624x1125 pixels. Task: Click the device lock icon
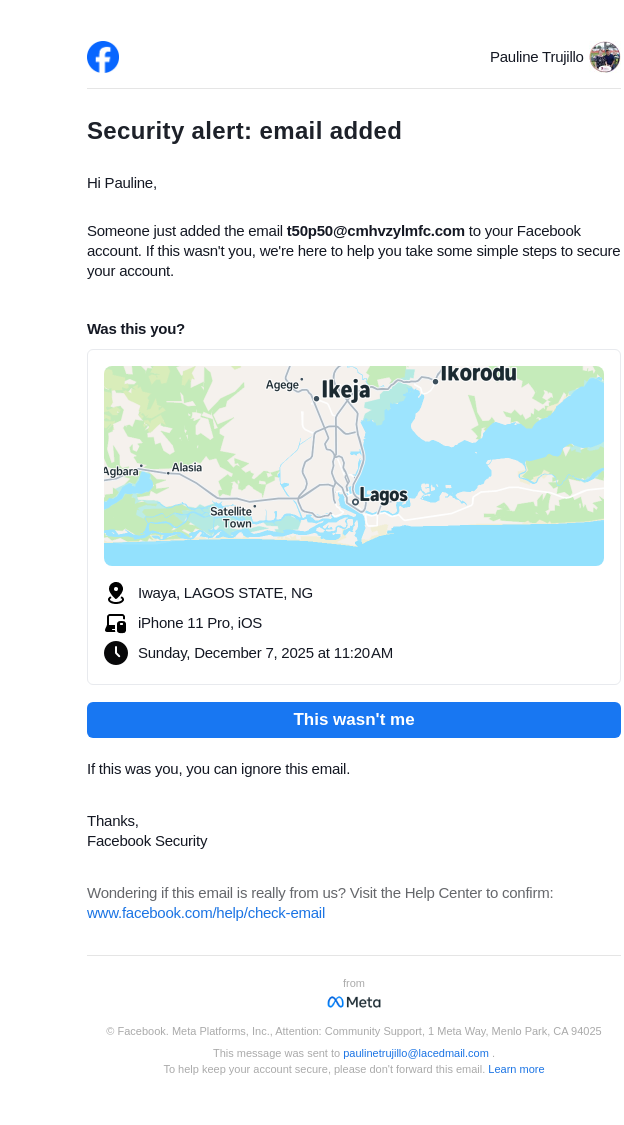[x=116, y=623]
